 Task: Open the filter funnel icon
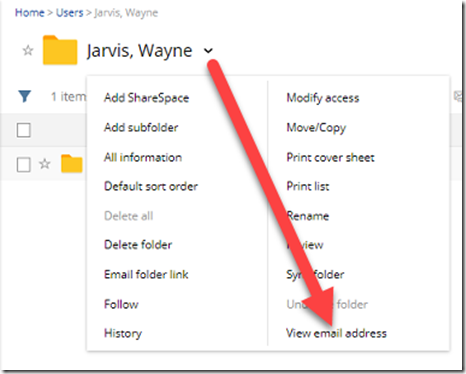(25, 97)
